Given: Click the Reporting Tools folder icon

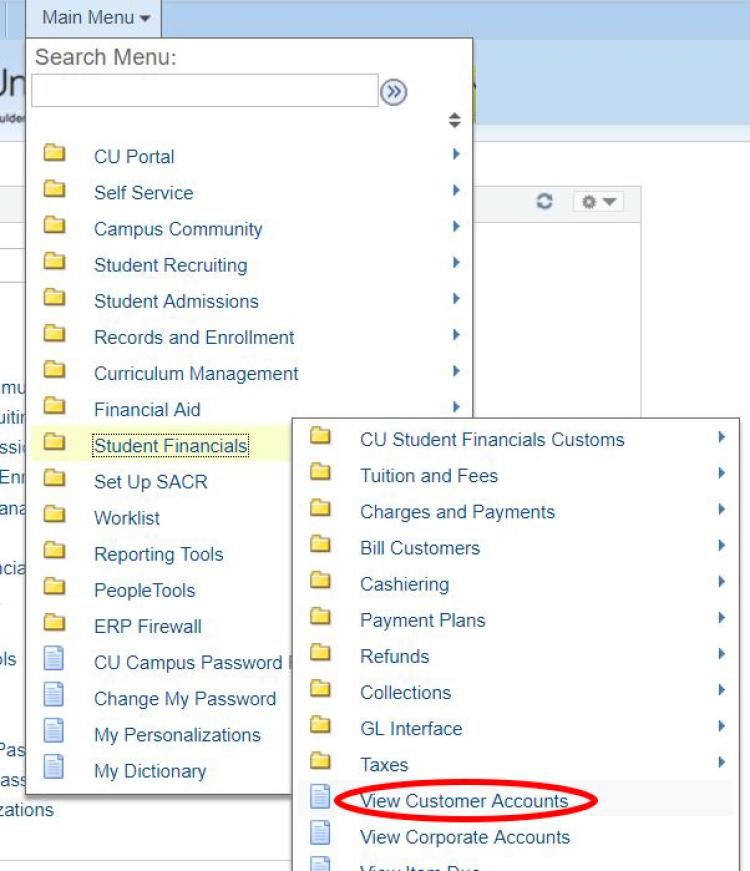Looking at the screenshot, I should point(54,549).
